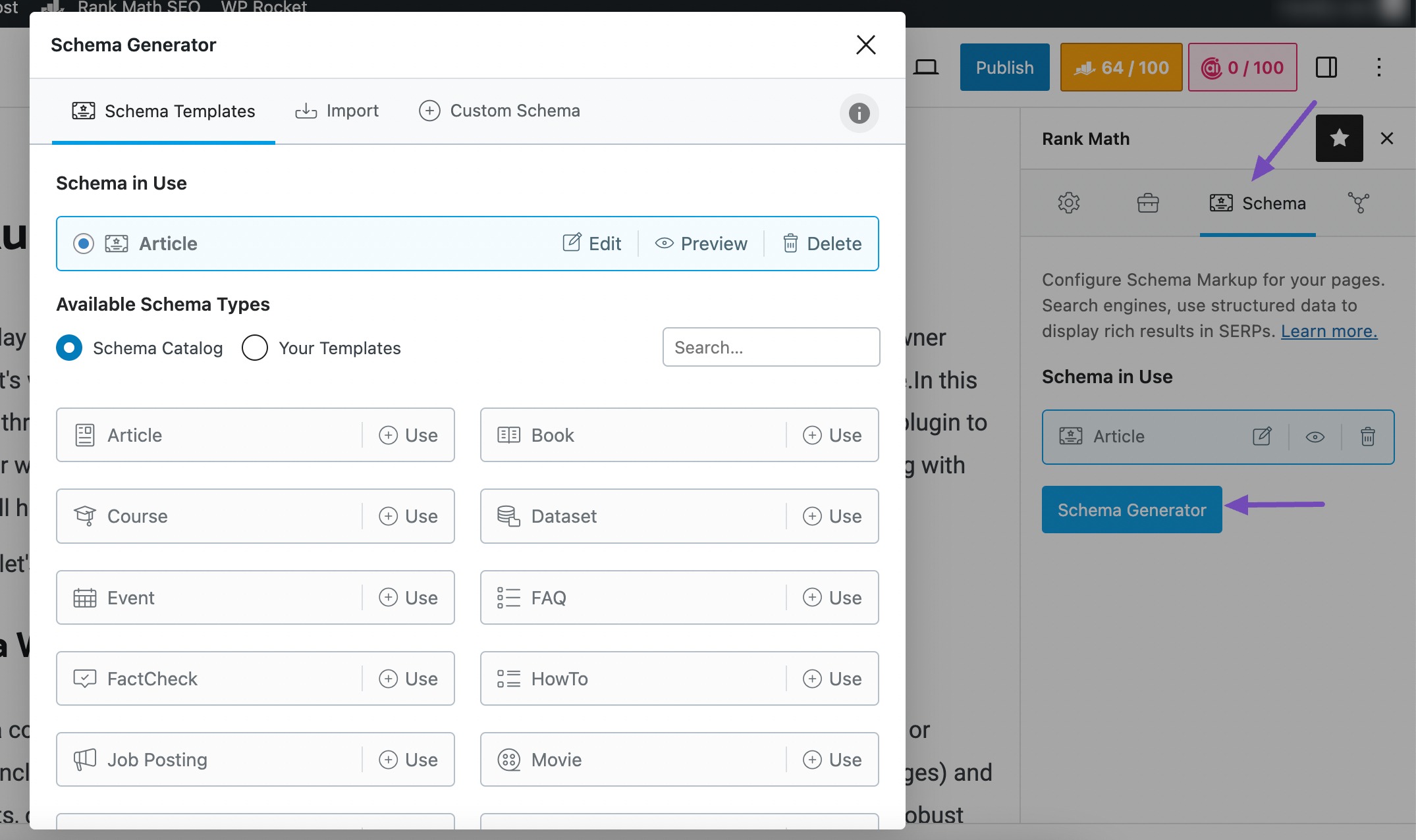Click the sidebar Article trash icon
This screenshot has width=1416, height=840.
click(x=1368, y=436)
